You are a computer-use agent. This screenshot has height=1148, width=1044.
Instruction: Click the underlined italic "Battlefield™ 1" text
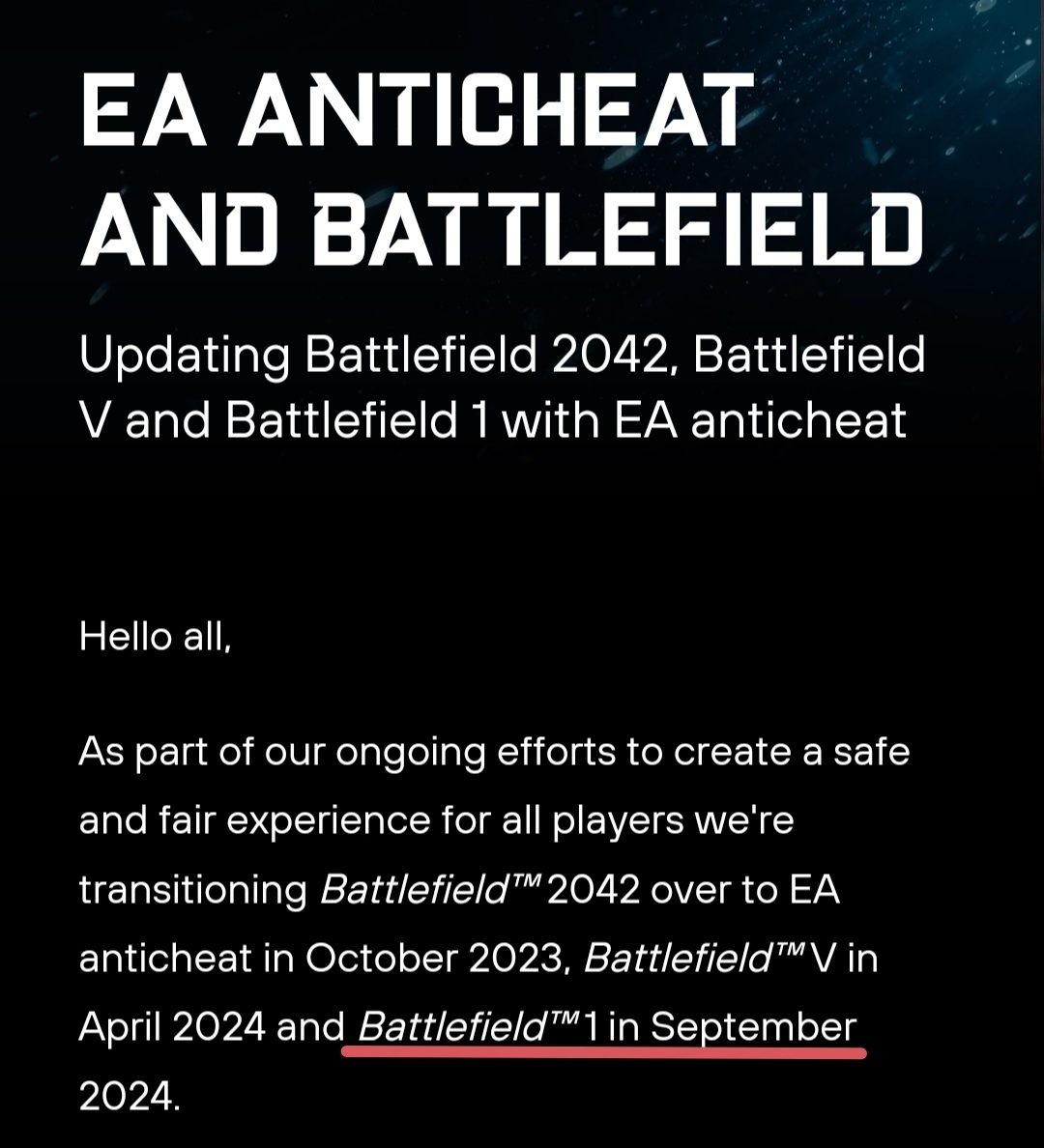(x=478, y=1027)
